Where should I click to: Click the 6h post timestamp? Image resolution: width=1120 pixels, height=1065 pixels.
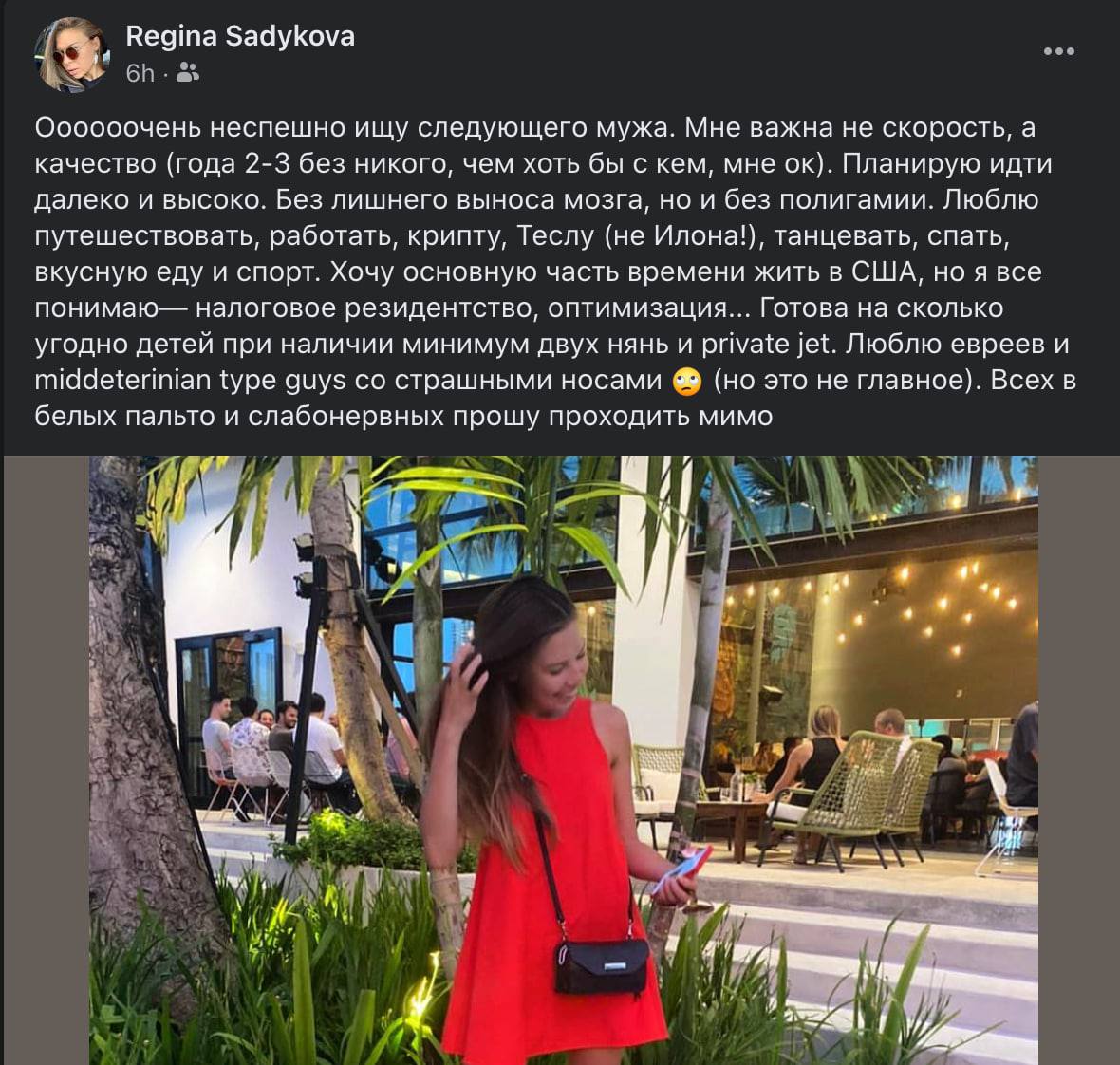tap(140, 74)
